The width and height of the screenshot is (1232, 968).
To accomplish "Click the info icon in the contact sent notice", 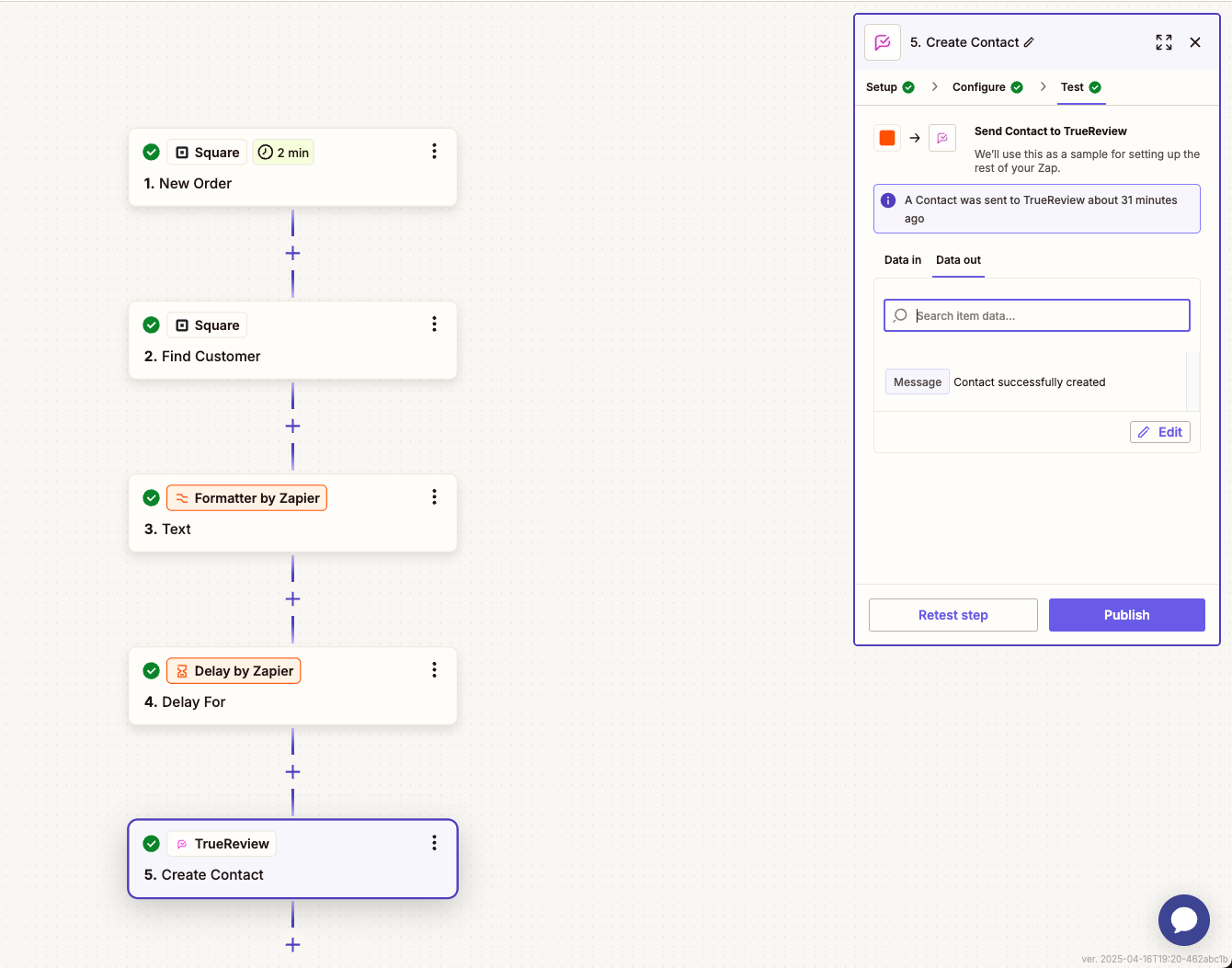I will 888,200.
